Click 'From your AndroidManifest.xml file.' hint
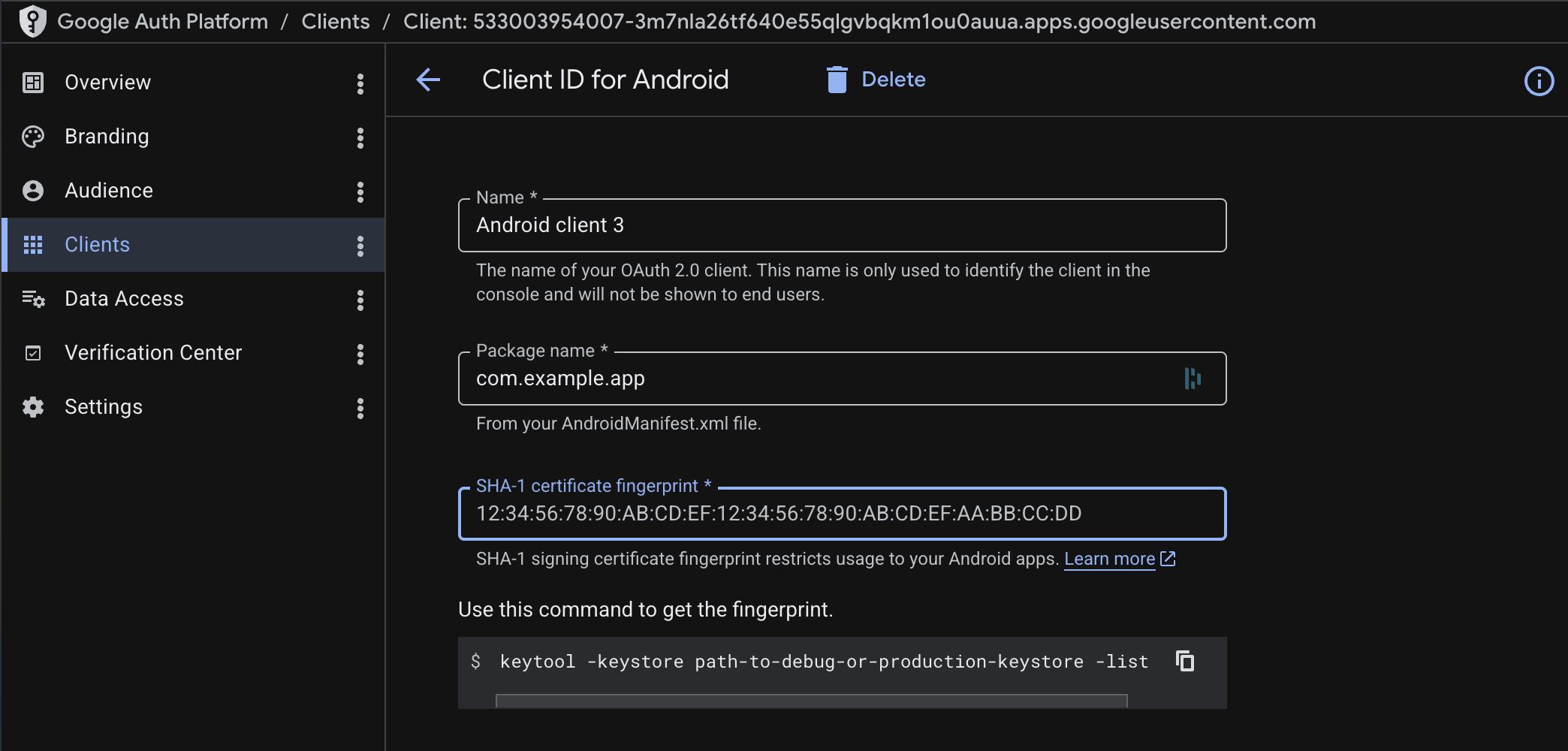This screenshot has height=751, width=1568. click(619, 424)
